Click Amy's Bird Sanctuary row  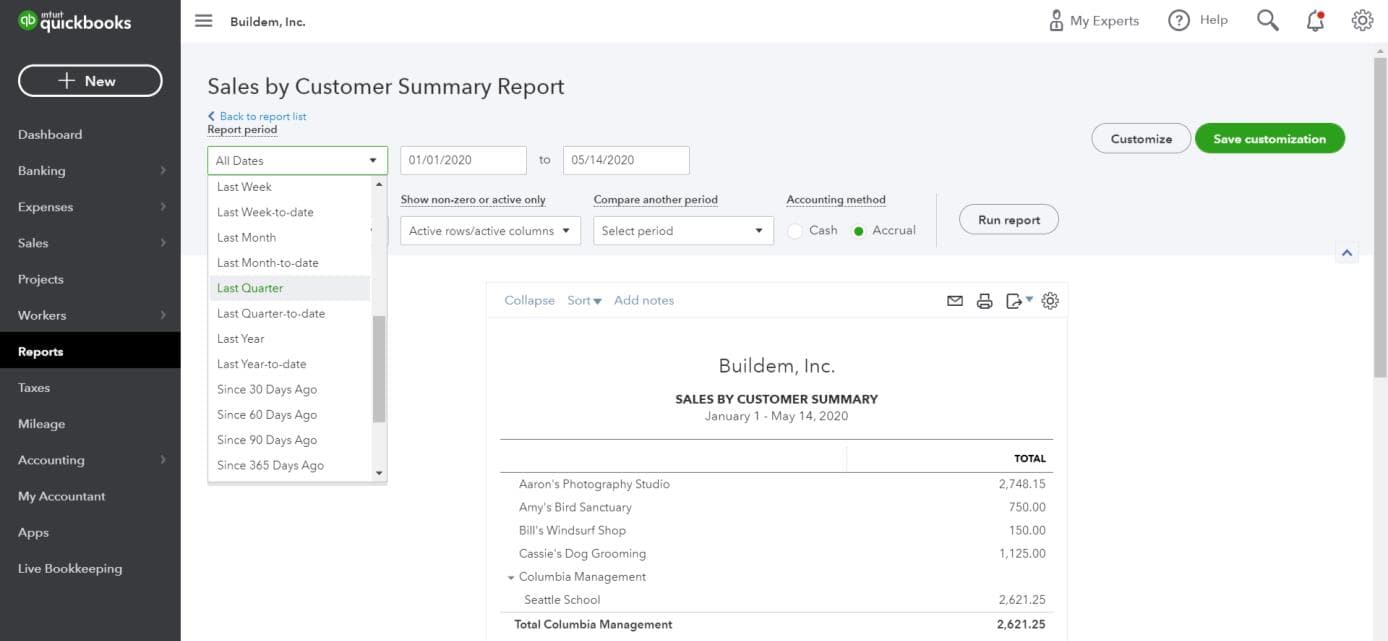pos(776,508)
